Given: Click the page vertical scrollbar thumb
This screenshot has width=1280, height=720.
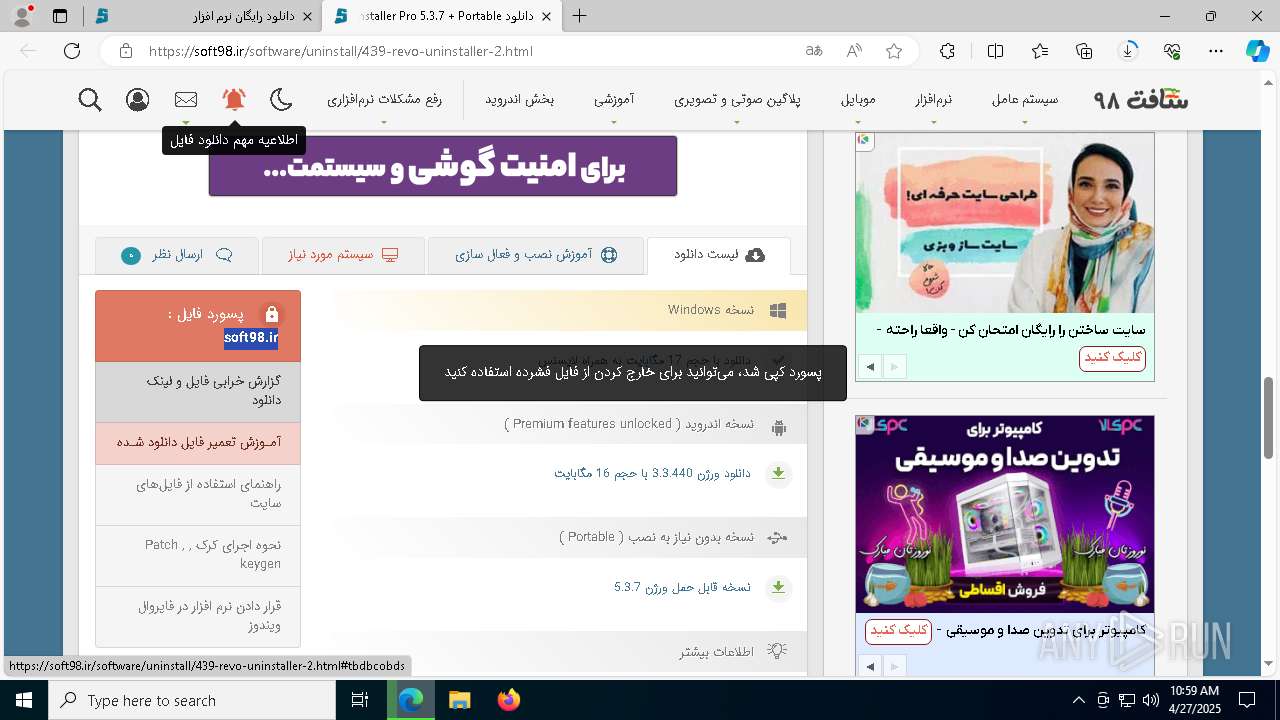Looking at the screenshot, I should 1269,418.
